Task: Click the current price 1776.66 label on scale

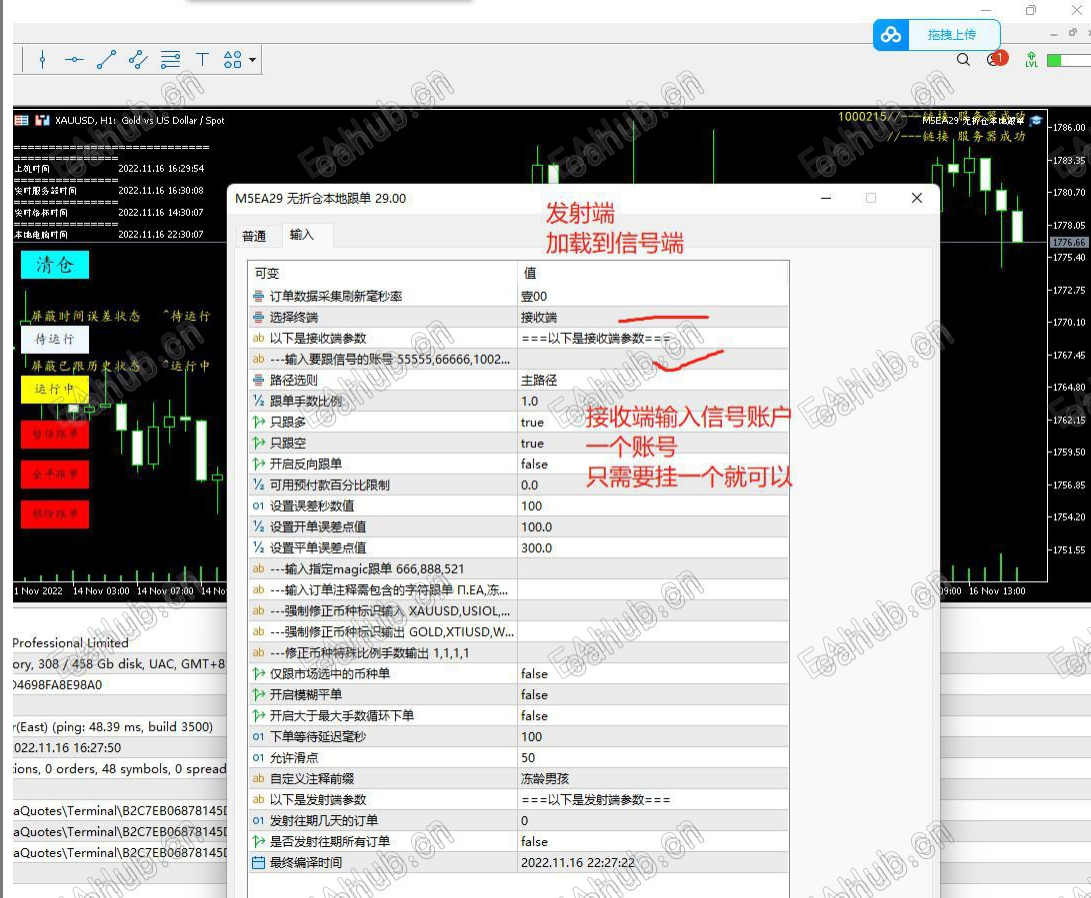Action: 1068,242
